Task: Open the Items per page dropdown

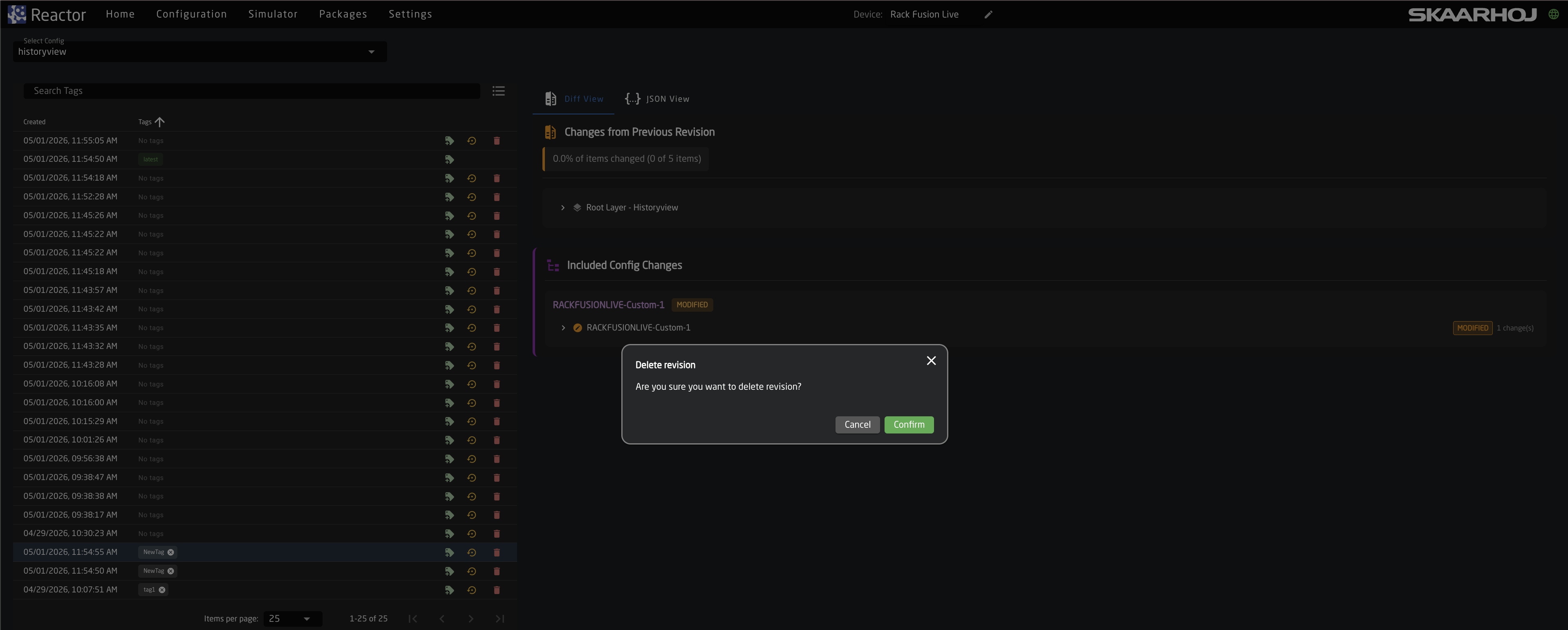Action: [292, 619]
